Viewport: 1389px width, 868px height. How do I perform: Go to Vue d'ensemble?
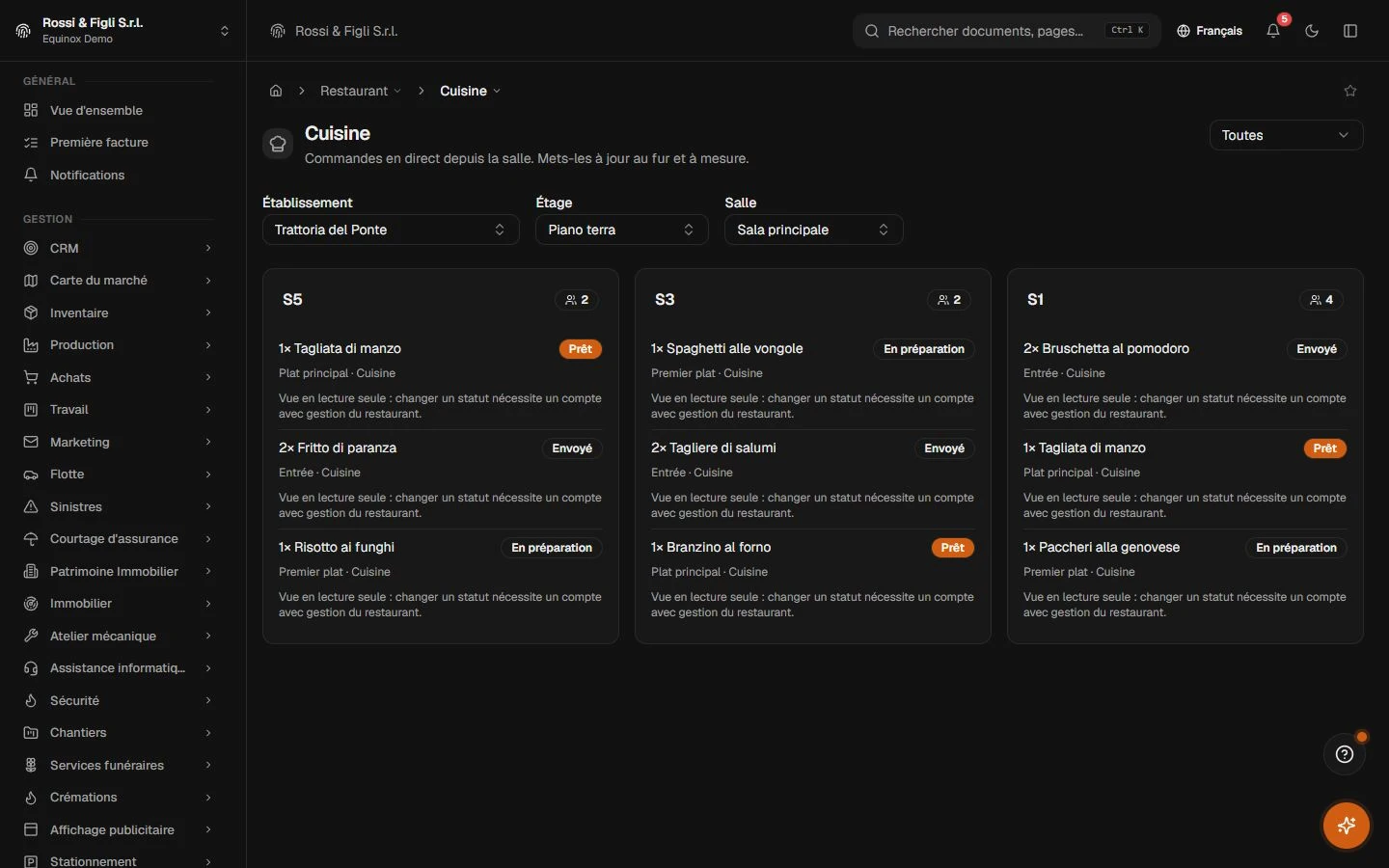pos(119,110)
